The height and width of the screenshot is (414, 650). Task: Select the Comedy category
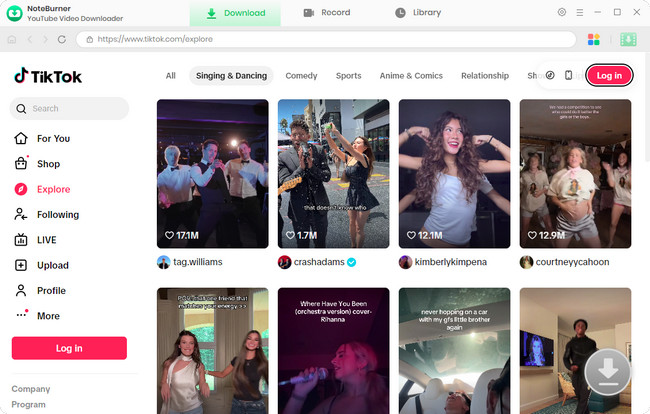pyautogui.click(x=301, y=76)
